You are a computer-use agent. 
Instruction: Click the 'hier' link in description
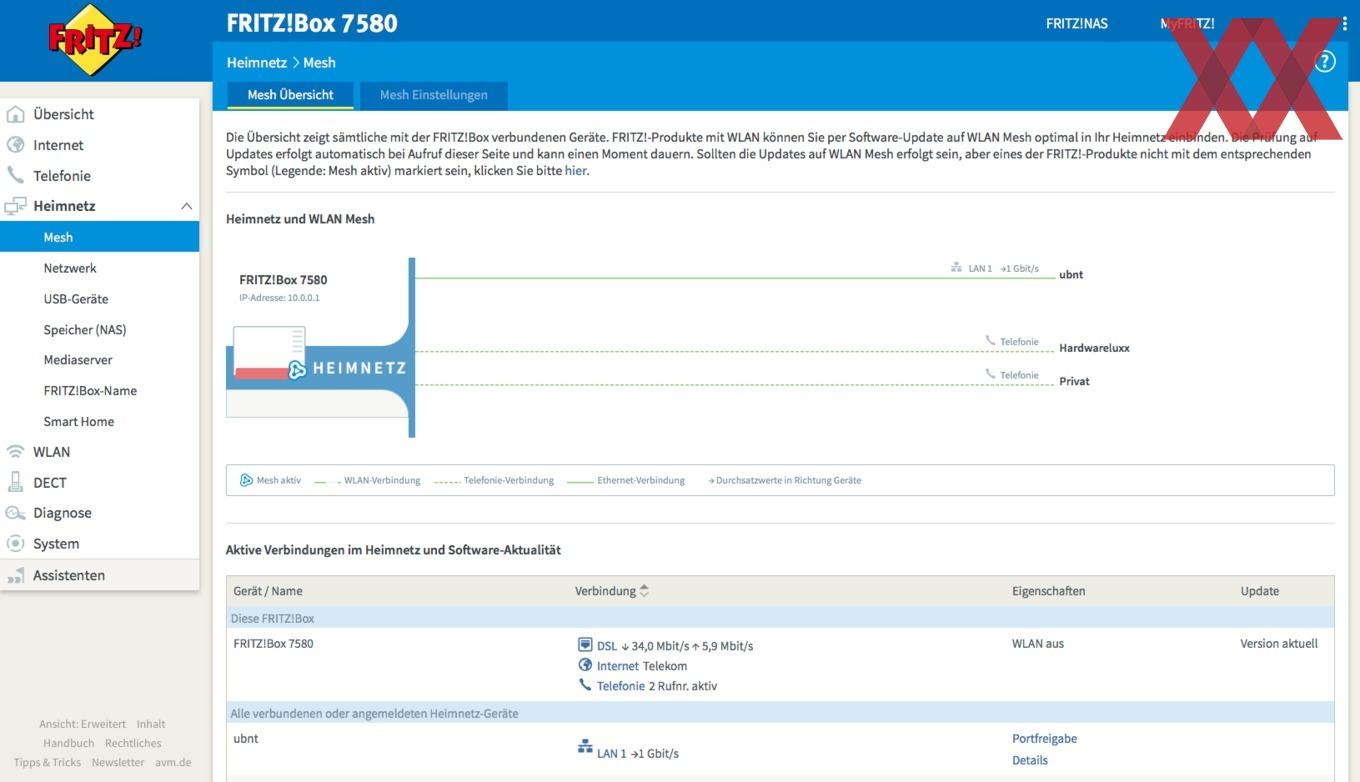(575, 171)
